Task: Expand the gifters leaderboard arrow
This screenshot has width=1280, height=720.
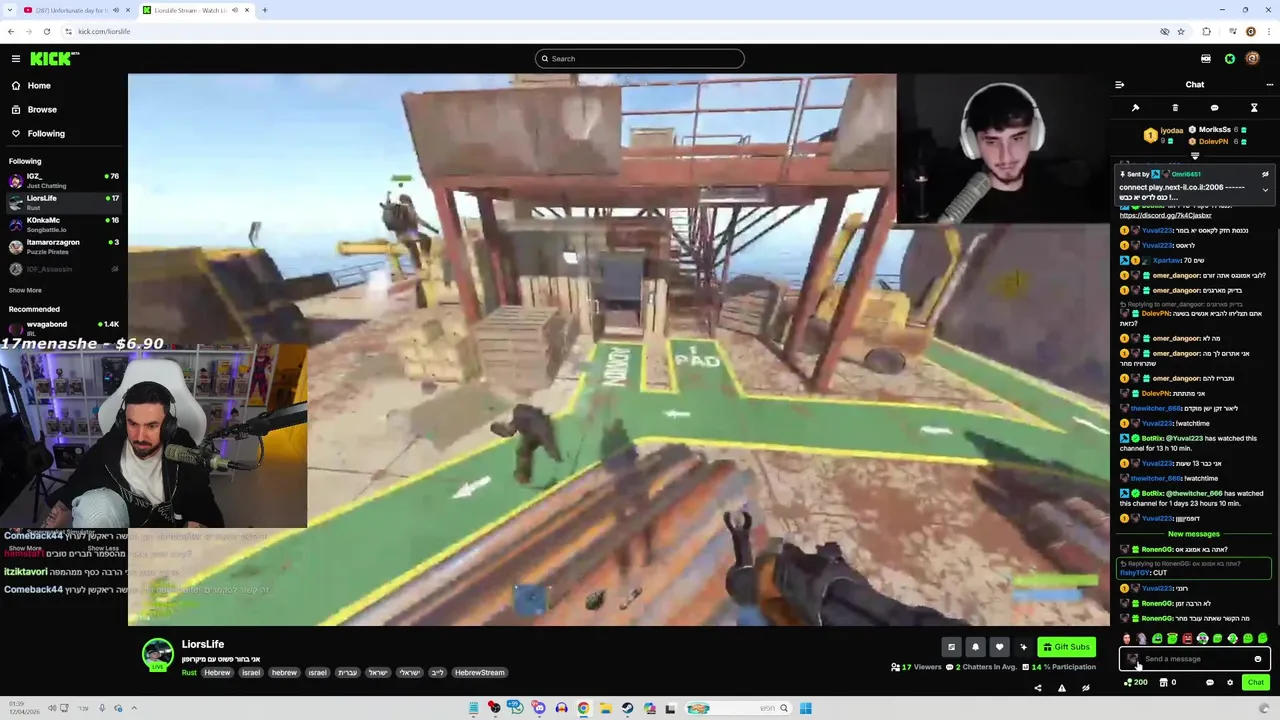Action: coord(1195,156)
